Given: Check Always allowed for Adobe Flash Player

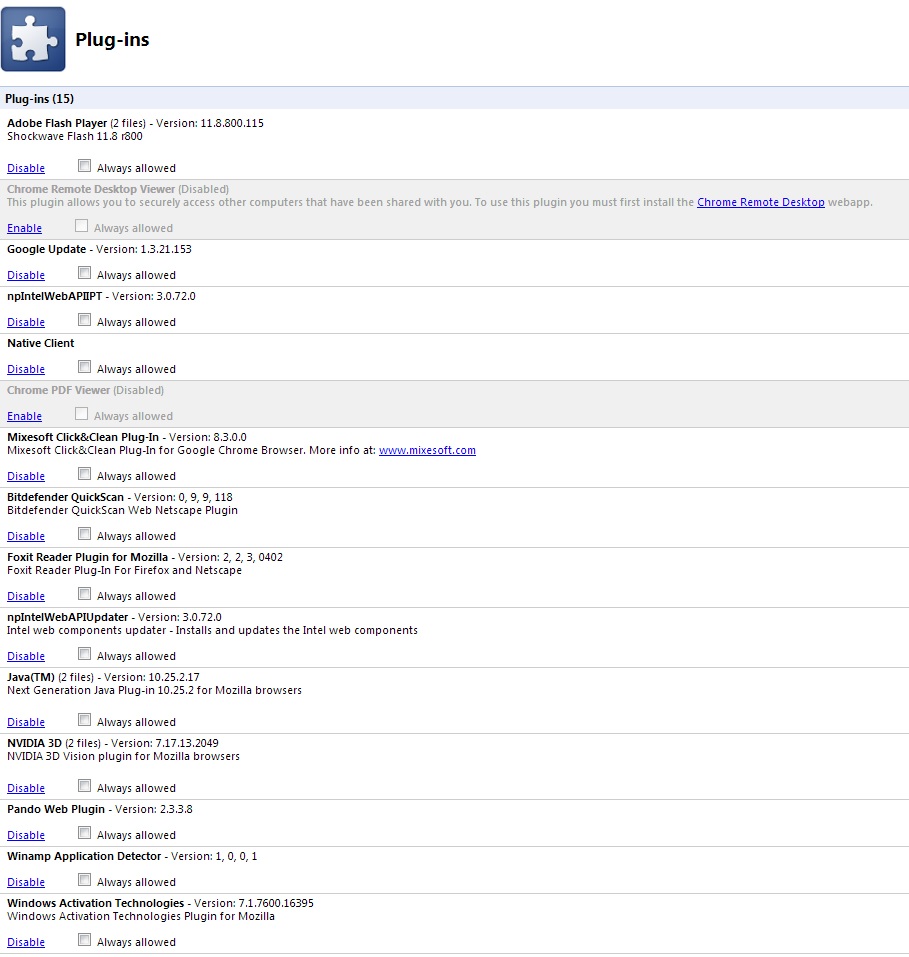Looking at the screenshot, I should (84, 165).
